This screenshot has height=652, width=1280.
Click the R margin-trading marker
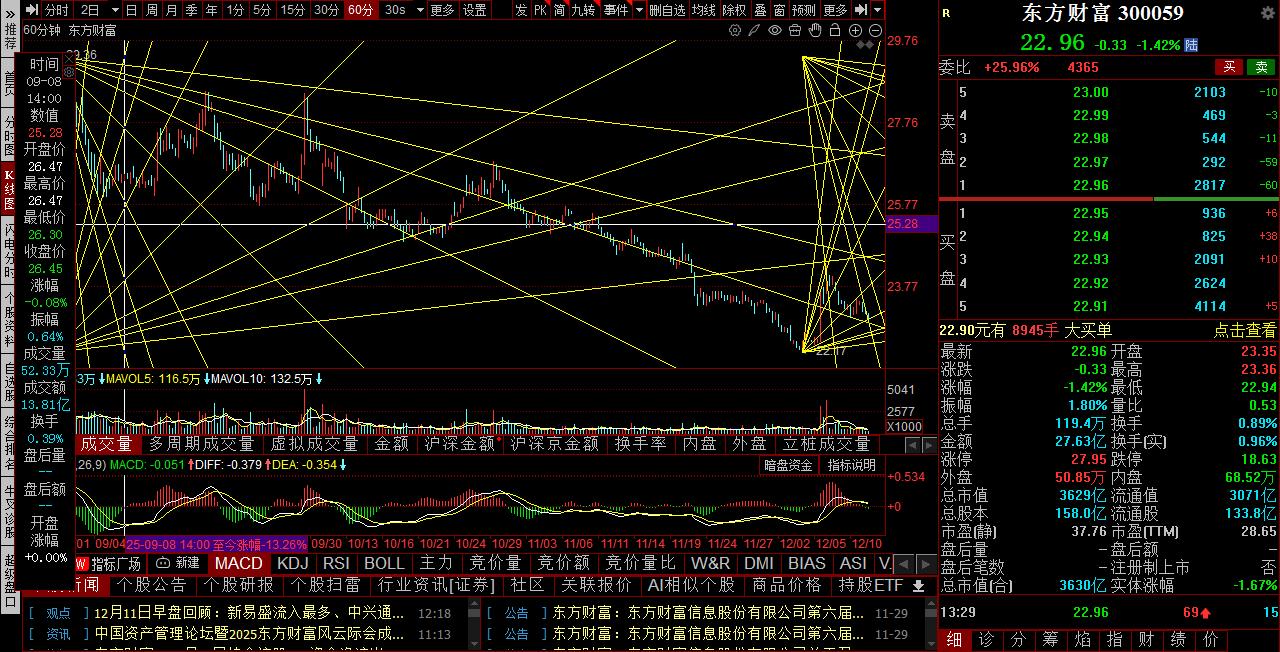[947, 13]
